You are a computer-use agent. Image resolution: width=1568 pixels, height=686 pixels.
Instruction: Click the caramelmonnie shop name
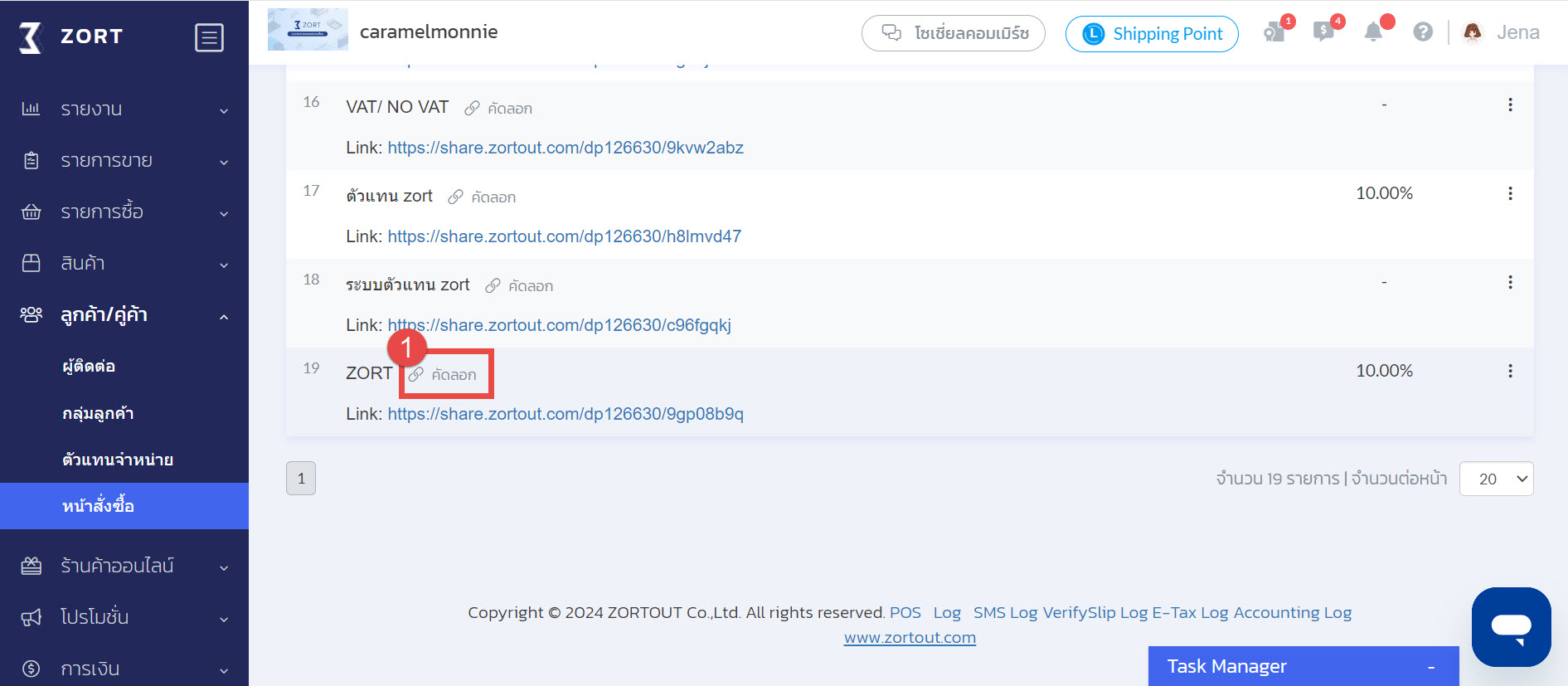point(429,32)
